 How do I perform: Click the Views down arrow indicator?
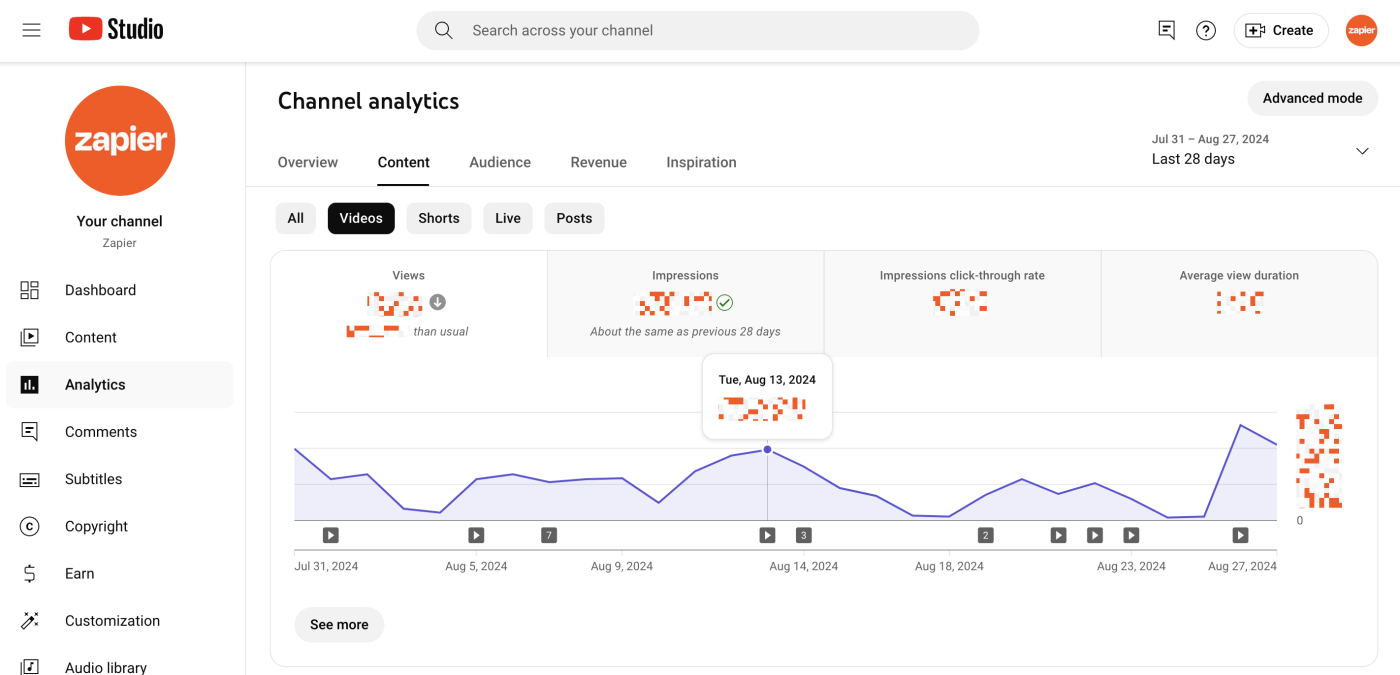click(437, 302)
